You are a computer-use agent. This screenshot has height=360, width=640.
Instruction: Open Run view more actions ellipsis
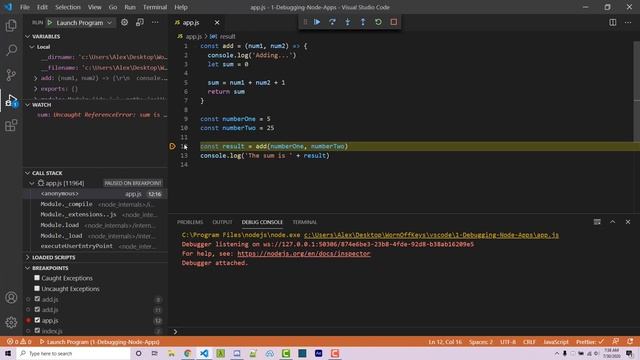tap(155, 22)
